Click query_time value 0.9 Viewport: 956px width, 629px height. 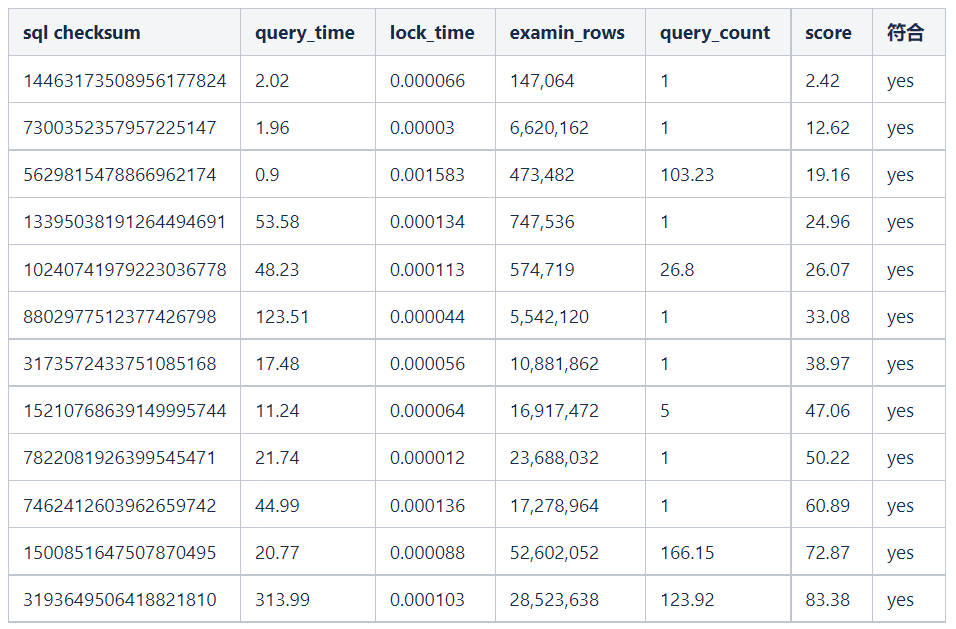(x=267, y=175)
